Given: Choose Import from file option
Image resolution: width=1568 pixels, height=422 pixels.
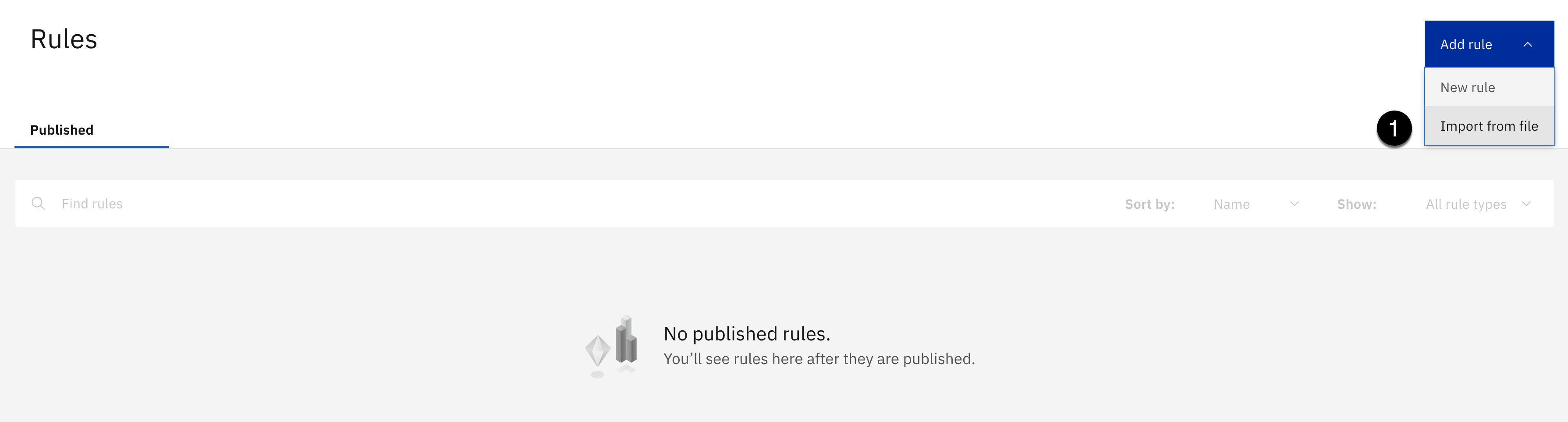Looking at the screenshot, I should (x=1489, y=126).
